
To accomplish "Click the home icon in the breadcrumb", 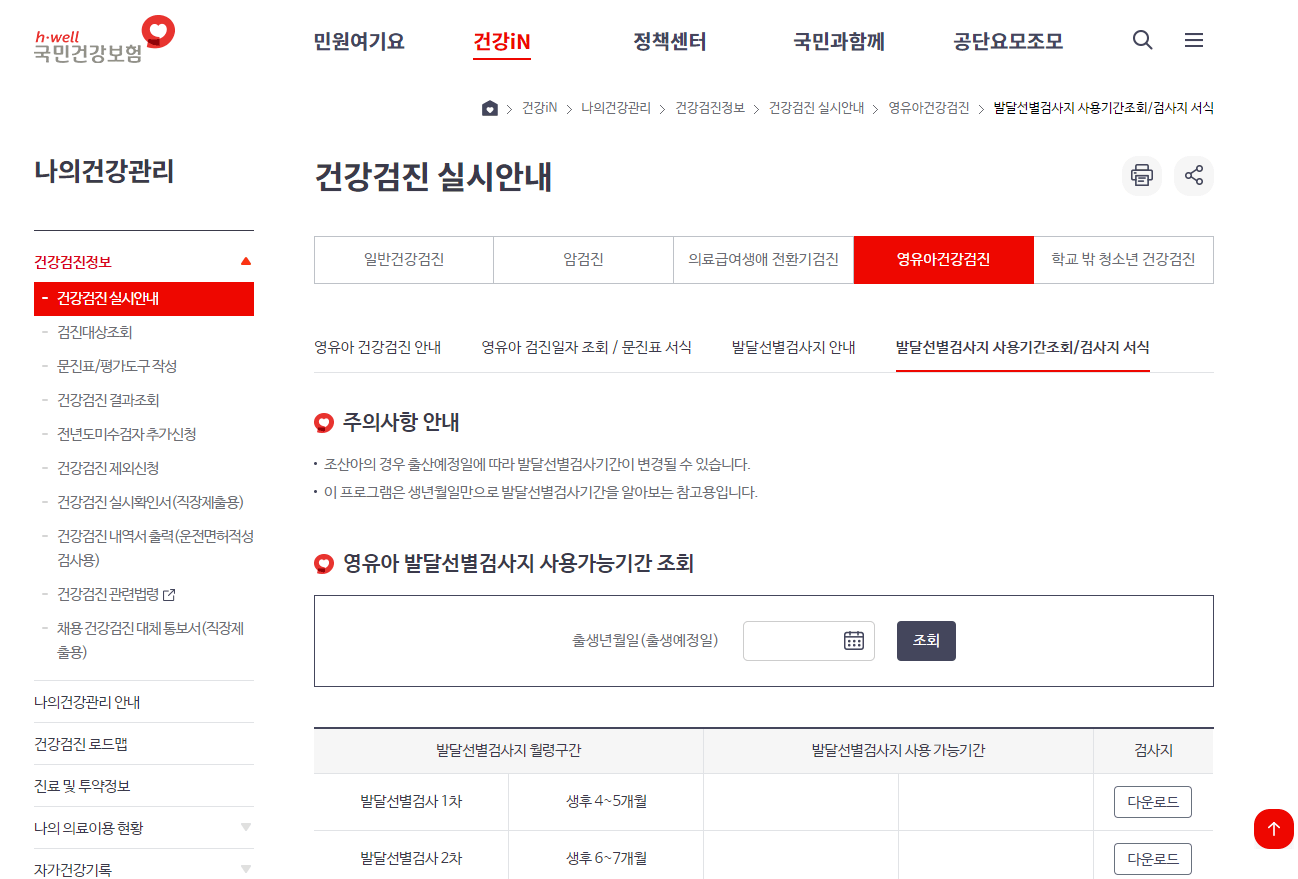I will [x=488, y=107].
